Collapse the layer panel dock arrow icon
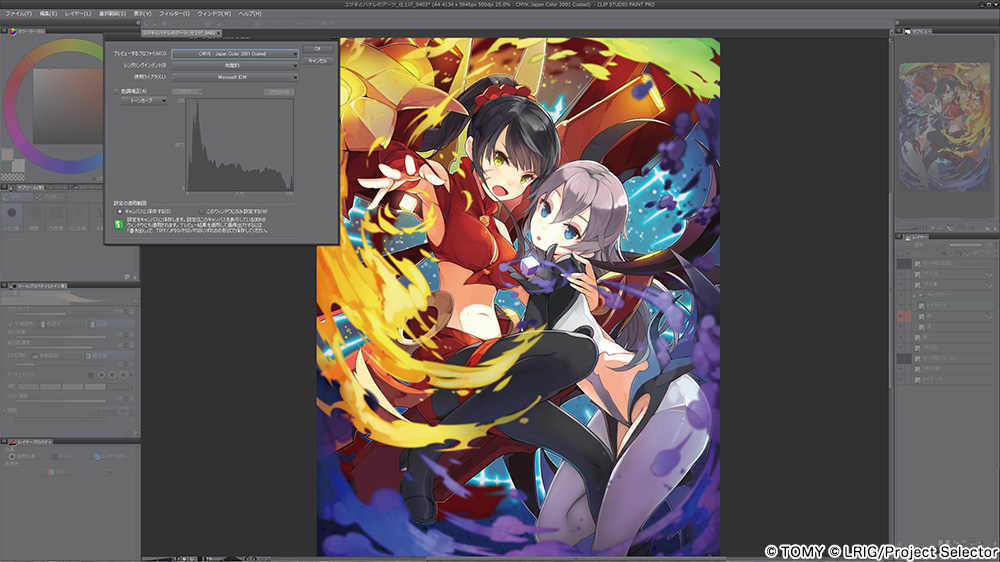 (898, 237)
